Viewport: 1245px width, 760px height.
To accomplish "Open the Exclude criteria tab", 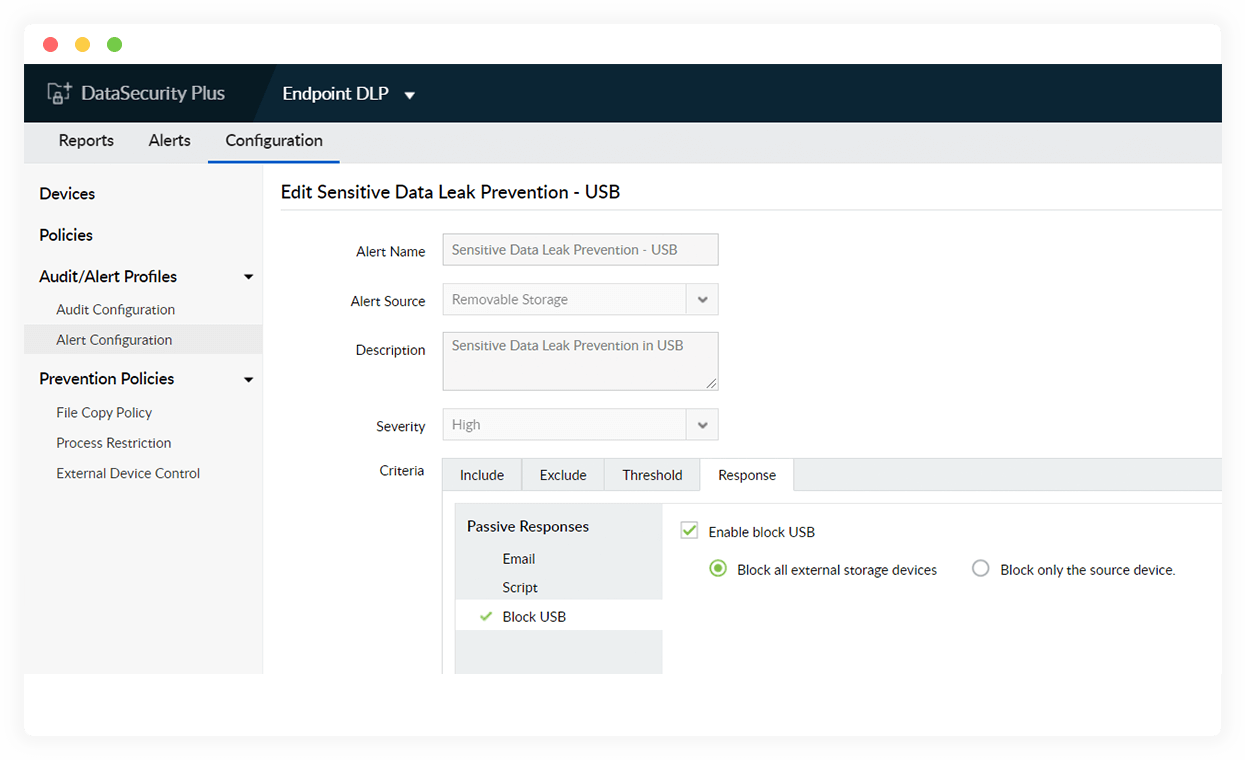I will coord(563,475).
